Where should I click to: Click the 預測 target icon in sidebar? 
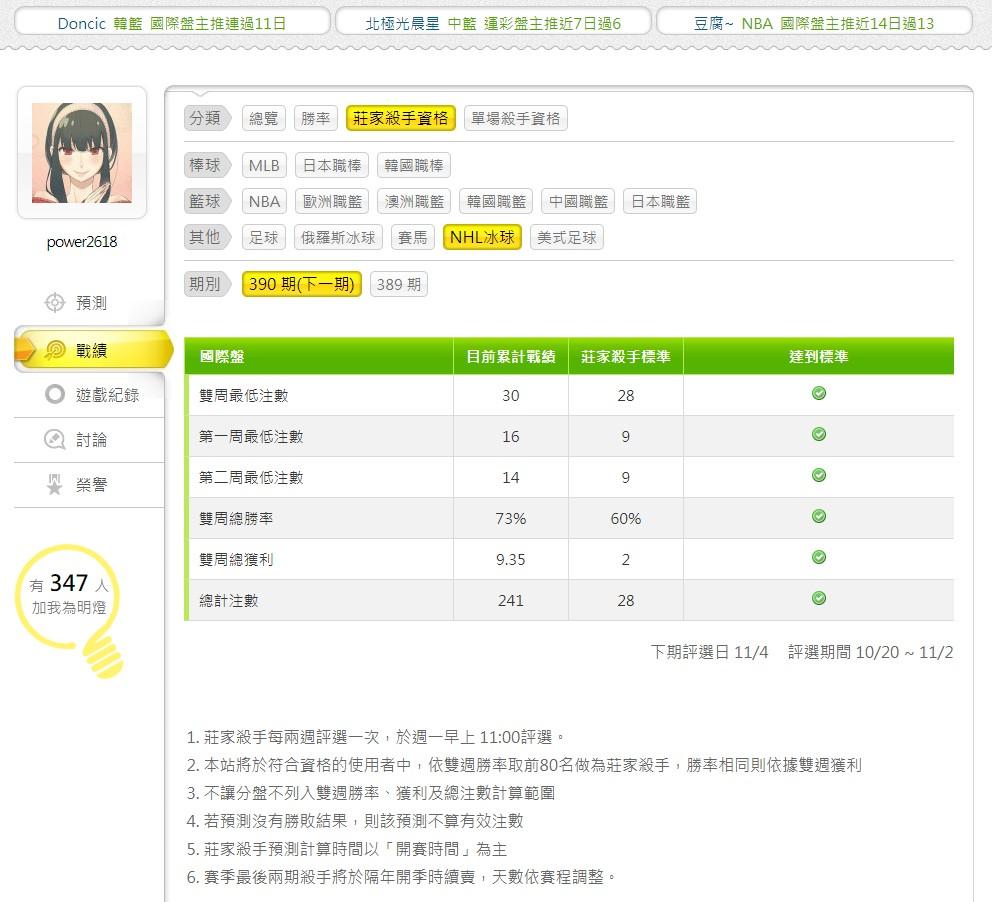click(x=55, y=302)
